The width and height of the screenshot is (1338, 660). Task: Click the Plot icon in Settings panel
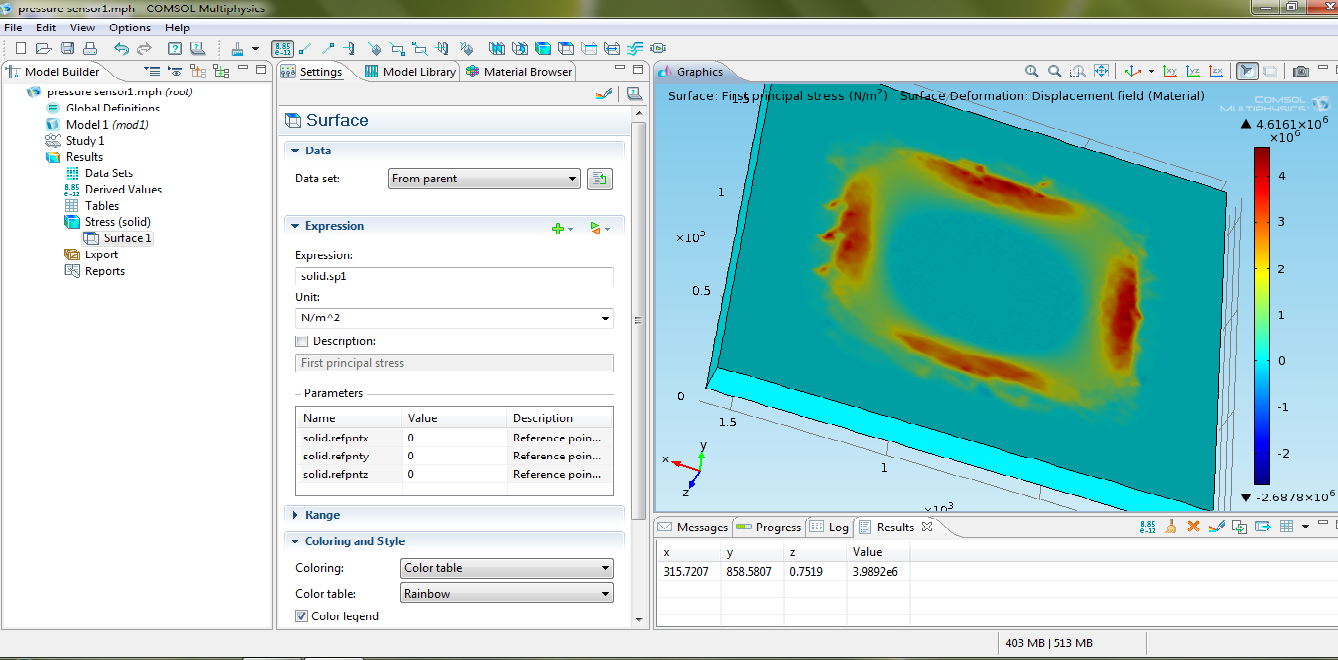(x=602, y=94)
